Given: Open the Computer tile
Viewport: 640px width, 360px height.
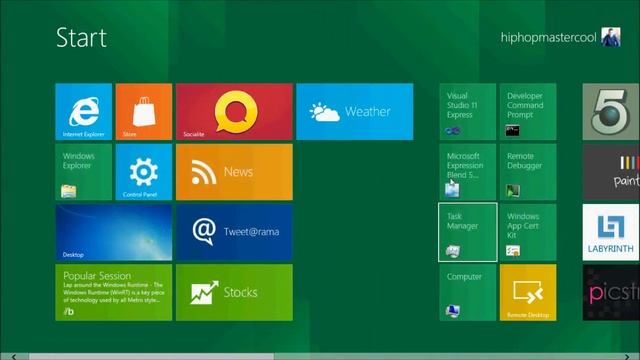Looking at the screenshot, I should pos(468,292).
